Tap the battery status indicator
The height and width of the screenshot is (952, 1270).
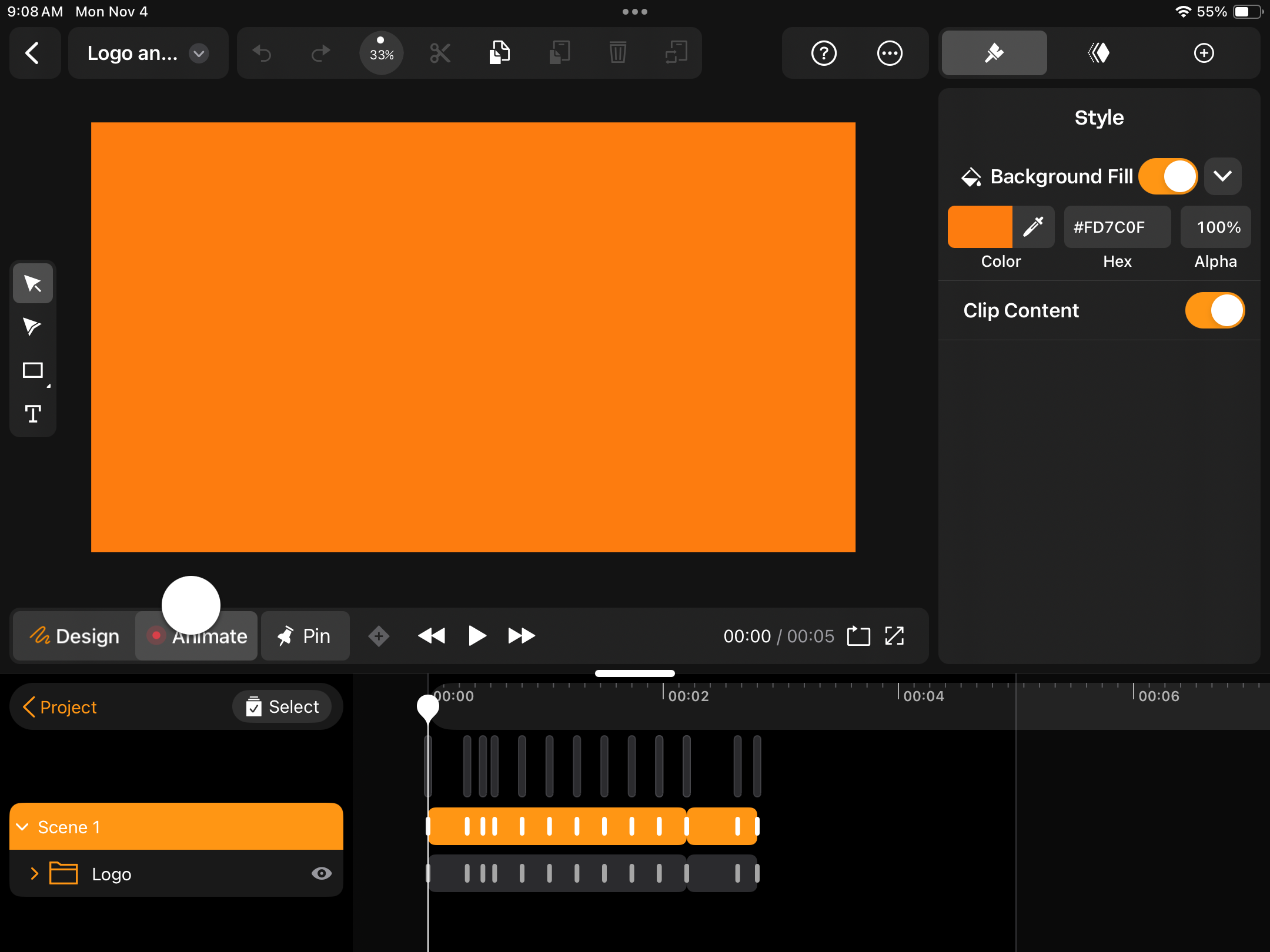tap(1248, 12)
